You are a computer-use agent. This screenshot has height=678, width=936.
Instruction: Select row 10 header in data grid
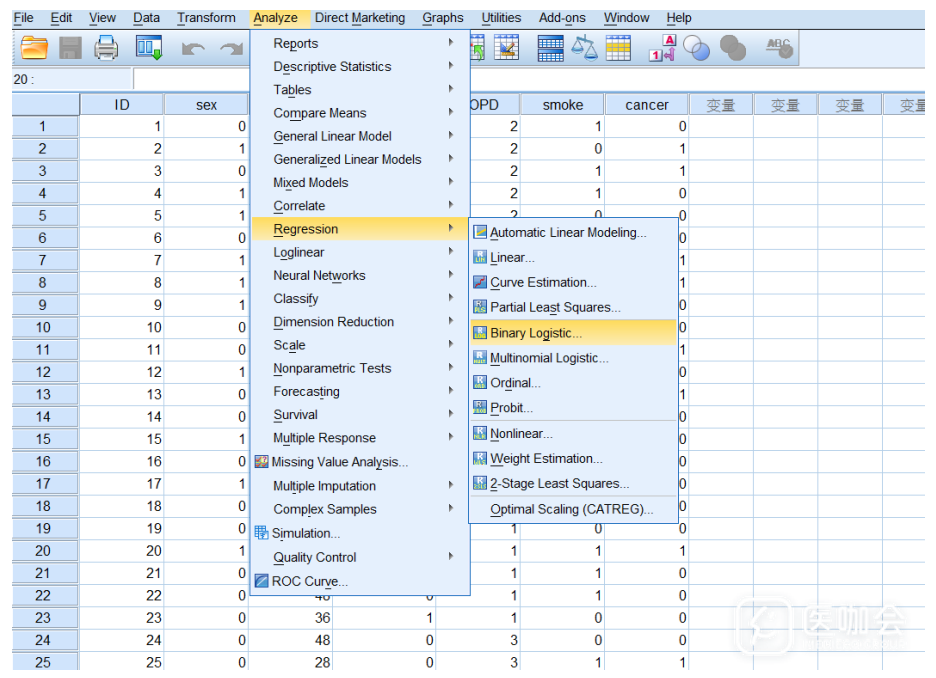pyautogui.click(x=43, y=328)
